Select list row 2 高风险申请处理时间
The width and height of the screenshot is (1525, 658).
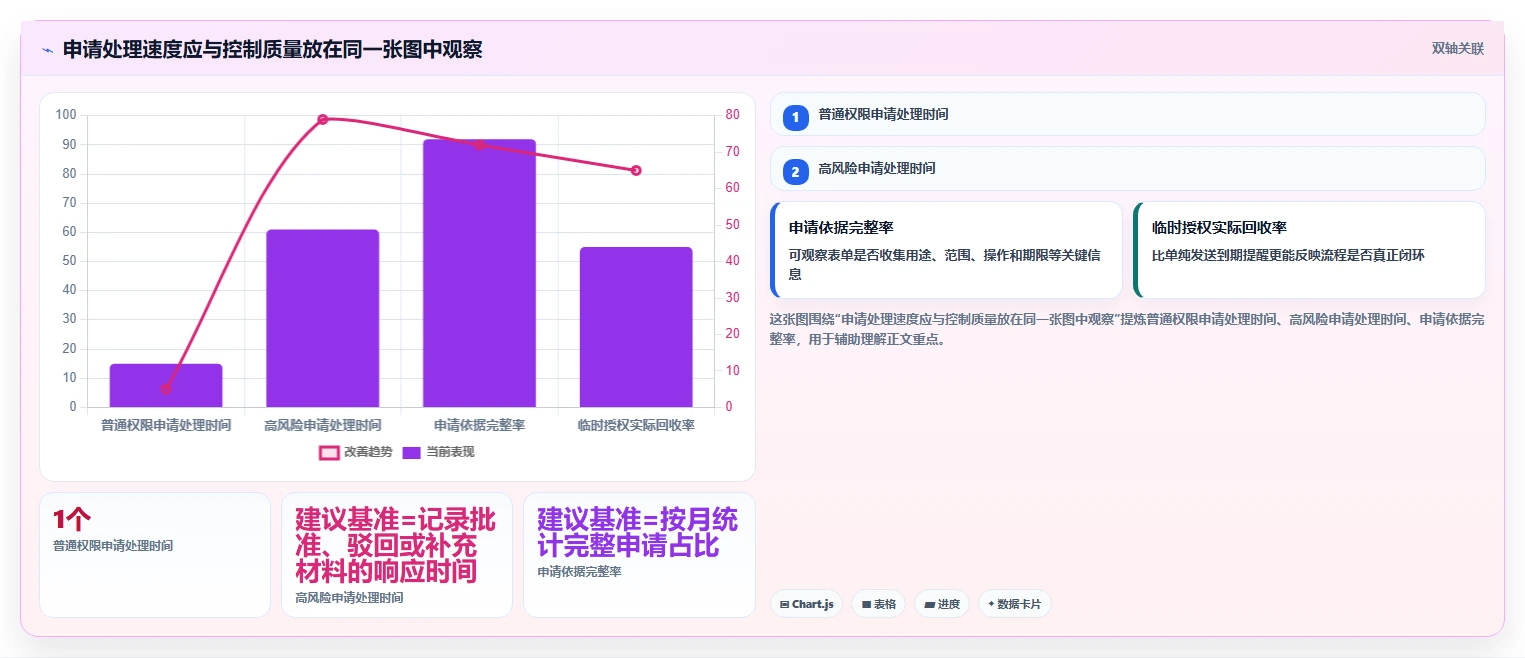1127,169
